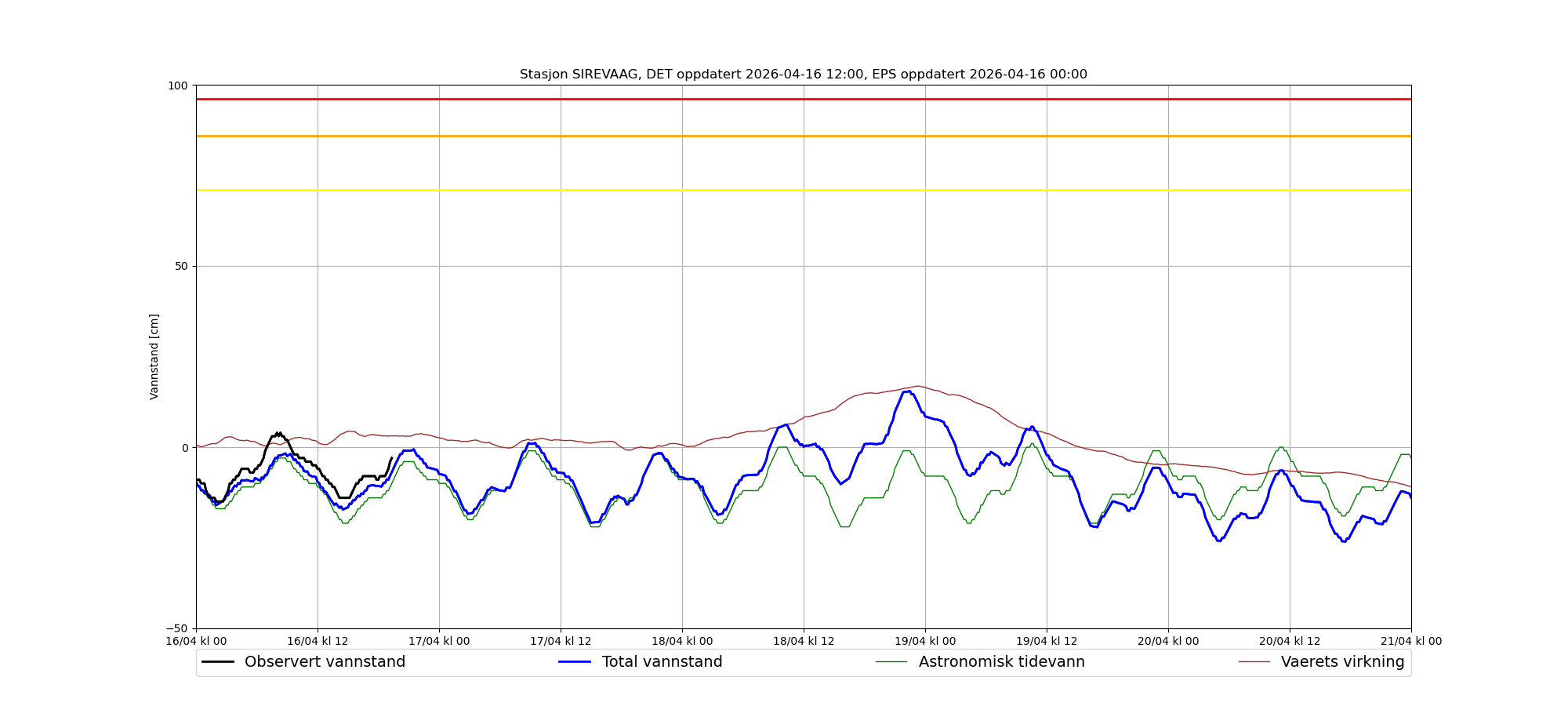1568x706 pixels.
Task: Click the '18/04 kl 12' x-axis tick label
Action: pyautogui.click(x=804, y=642)
